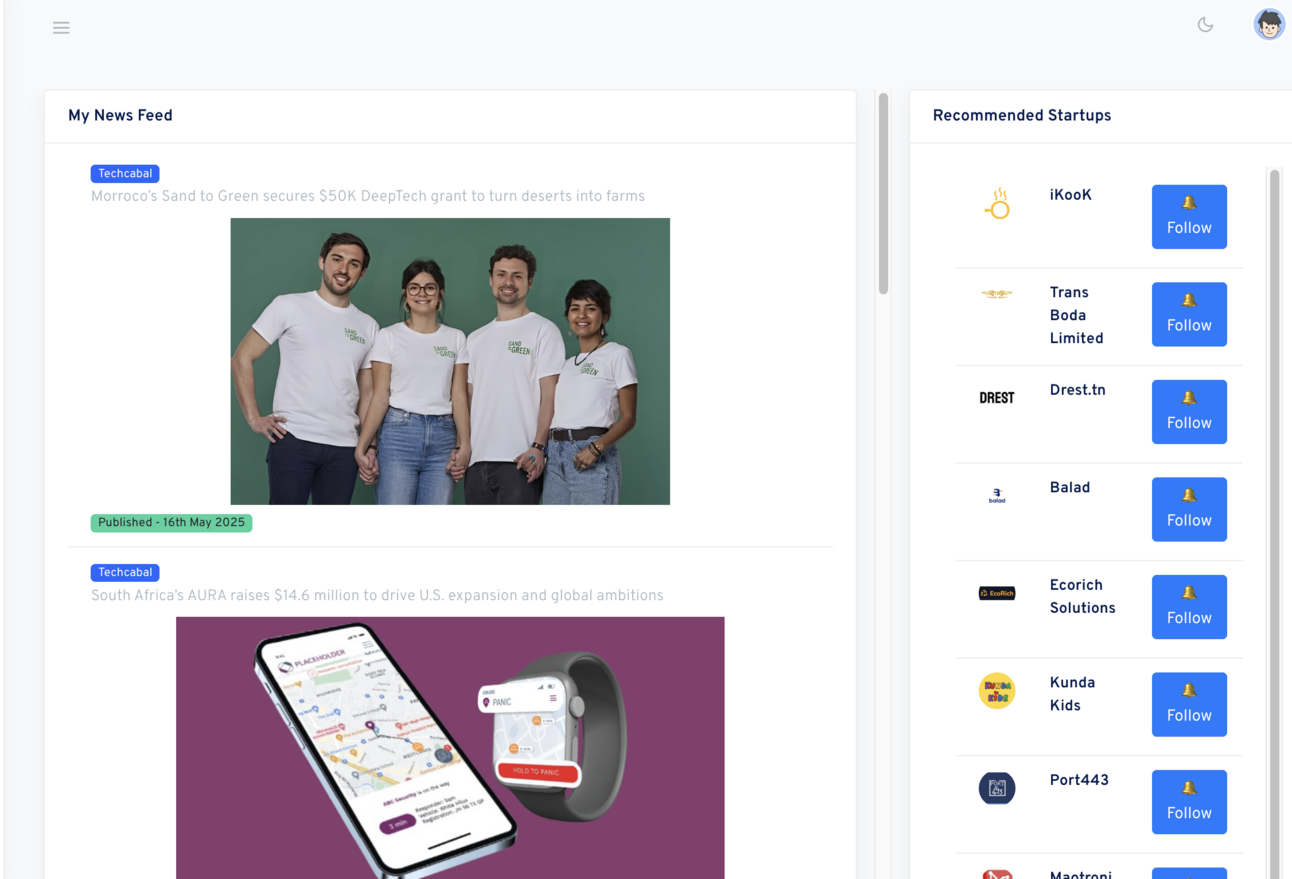Click the Kunda Kids logo
The height and width of the screenshot is (879, 1292).
click(997, 691)
